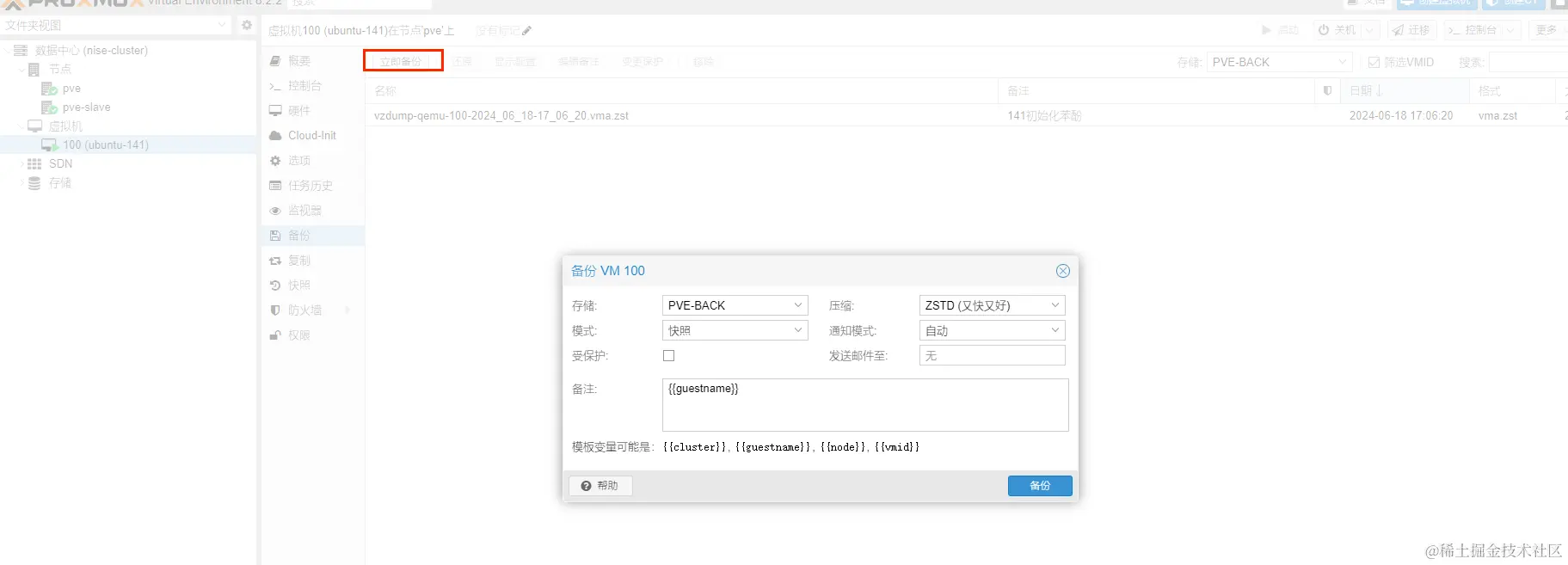
Task: Click the 硬件 monitor icon
Action: pyautogui.click(x=275, y=111)
